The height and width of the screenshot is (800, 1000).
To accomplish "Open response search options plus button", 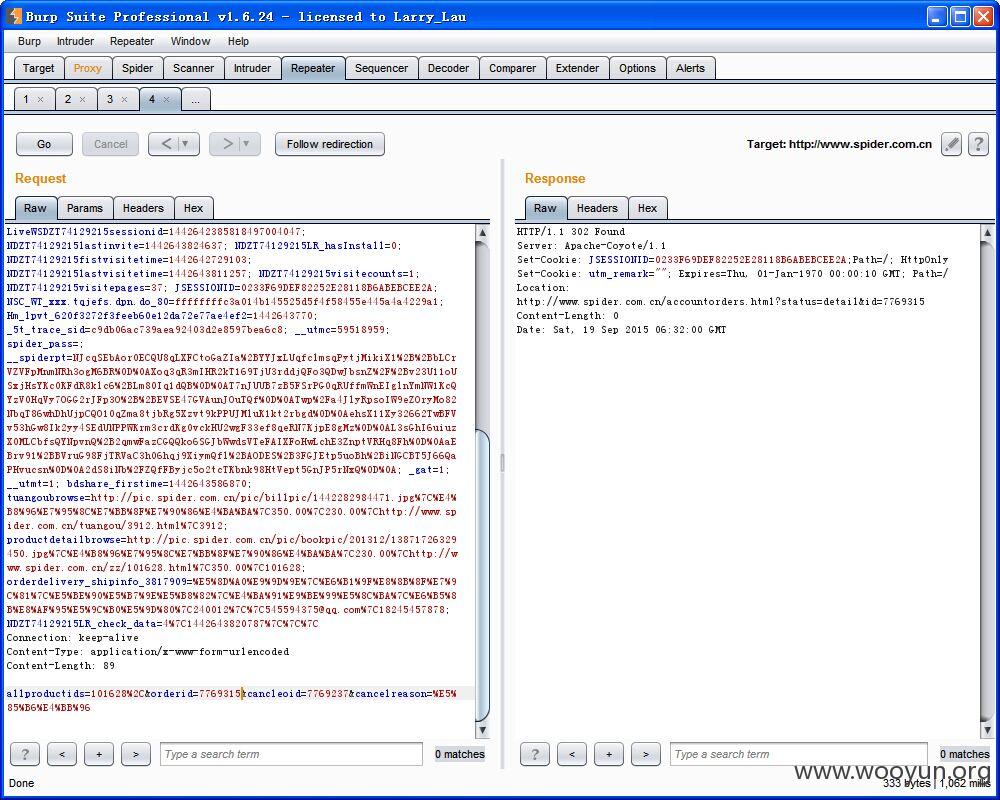I will (608, 754).
